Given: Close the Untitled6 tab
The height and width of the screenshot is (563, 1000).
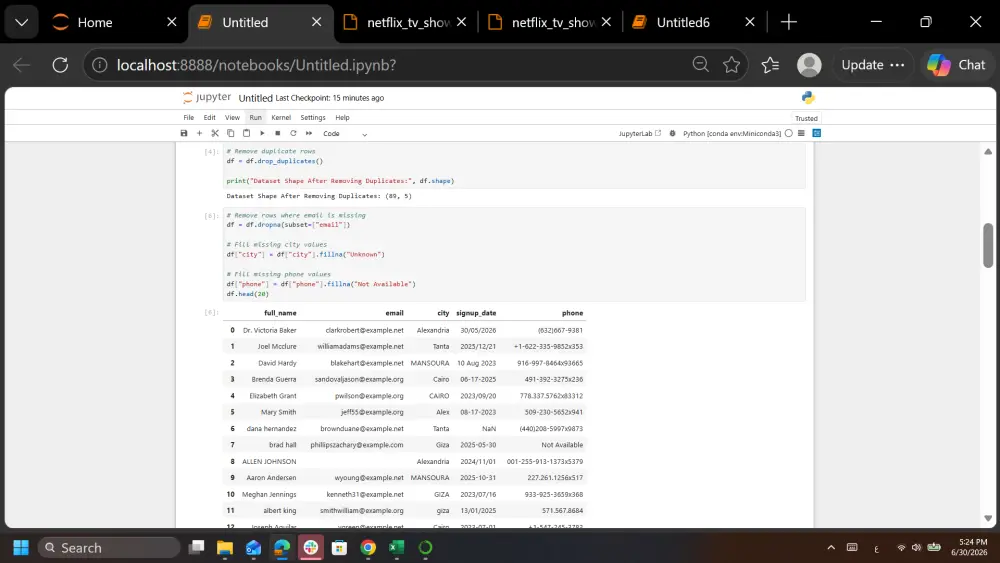Looking at the screenshot, I should pos(750,22).
